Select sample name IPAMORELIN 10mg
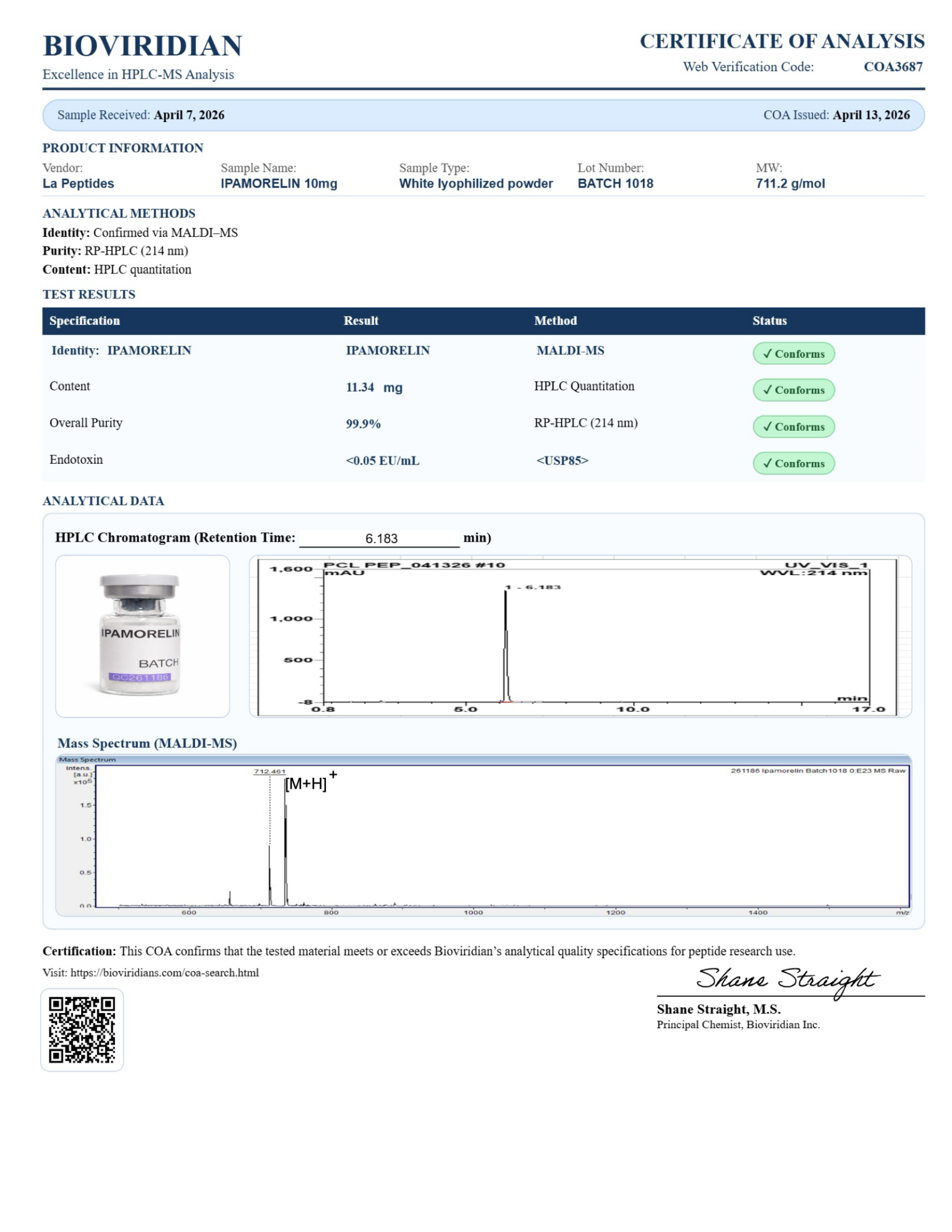952x1232 pixels. pos(279,183)
